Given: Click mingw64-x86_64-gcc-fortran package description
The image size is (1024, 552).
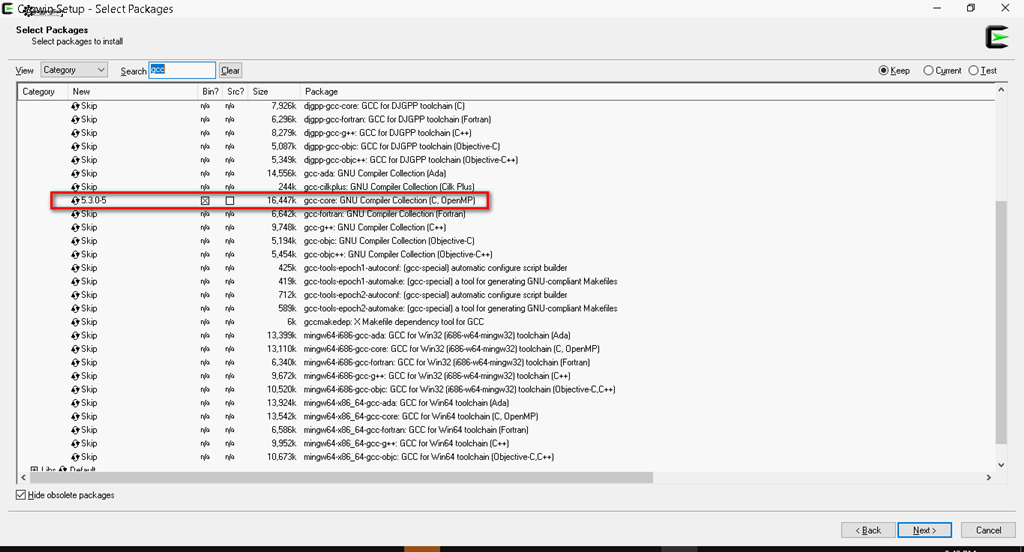Looking at the screenshot, I should point(416,430).
